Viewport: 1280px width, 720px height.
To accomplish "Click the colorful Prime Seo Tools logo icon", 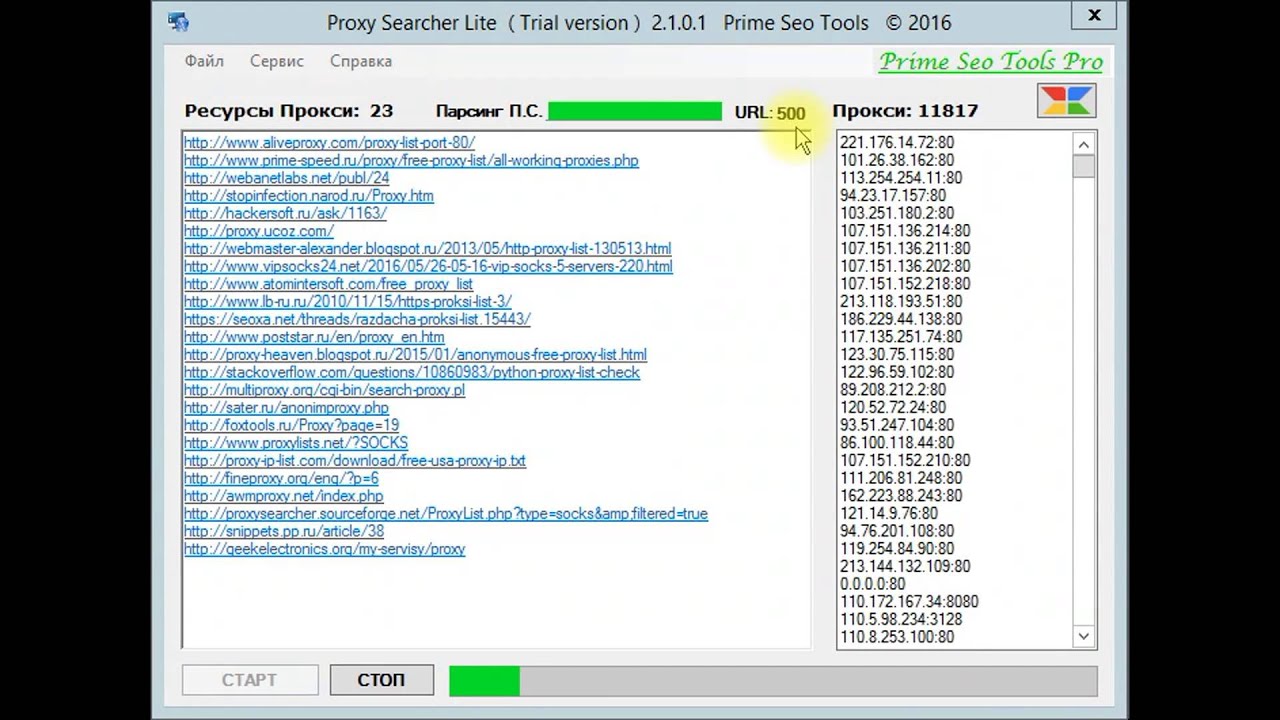I will point(1067,101).
